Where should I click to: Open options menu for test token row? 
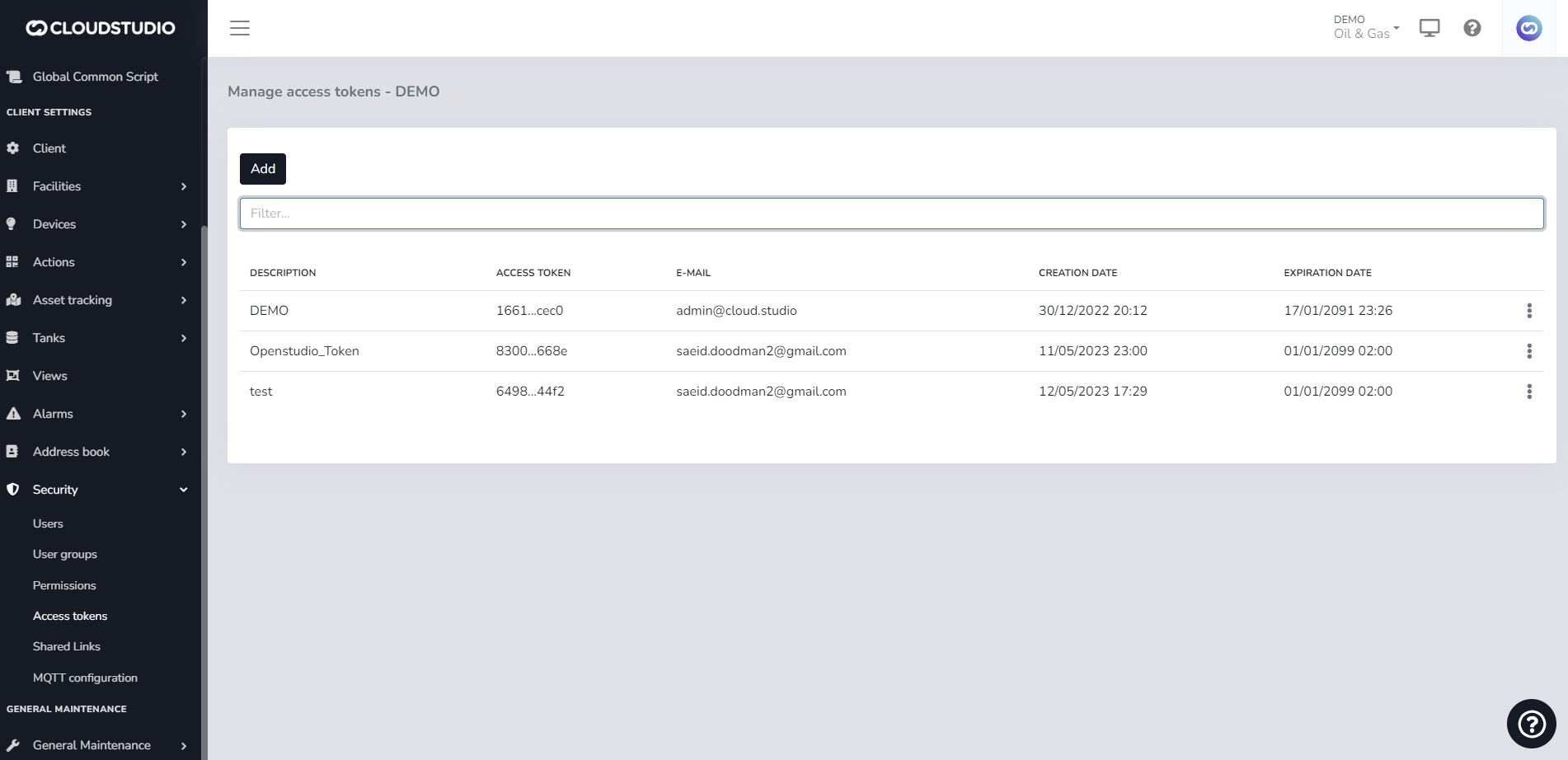1529,392
